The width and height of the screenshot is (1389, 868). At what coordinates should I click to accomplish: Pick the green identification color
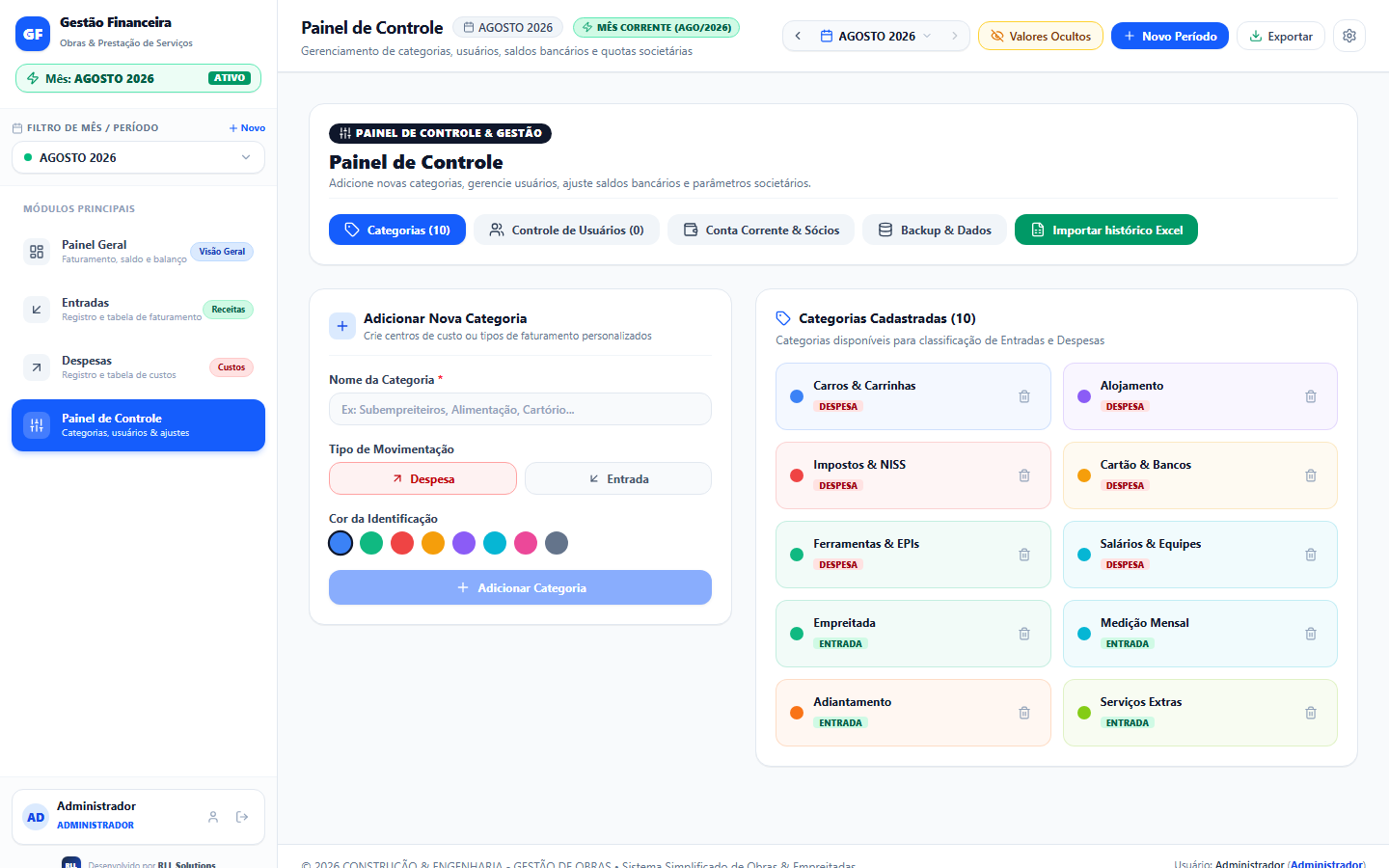click(371, 543)
